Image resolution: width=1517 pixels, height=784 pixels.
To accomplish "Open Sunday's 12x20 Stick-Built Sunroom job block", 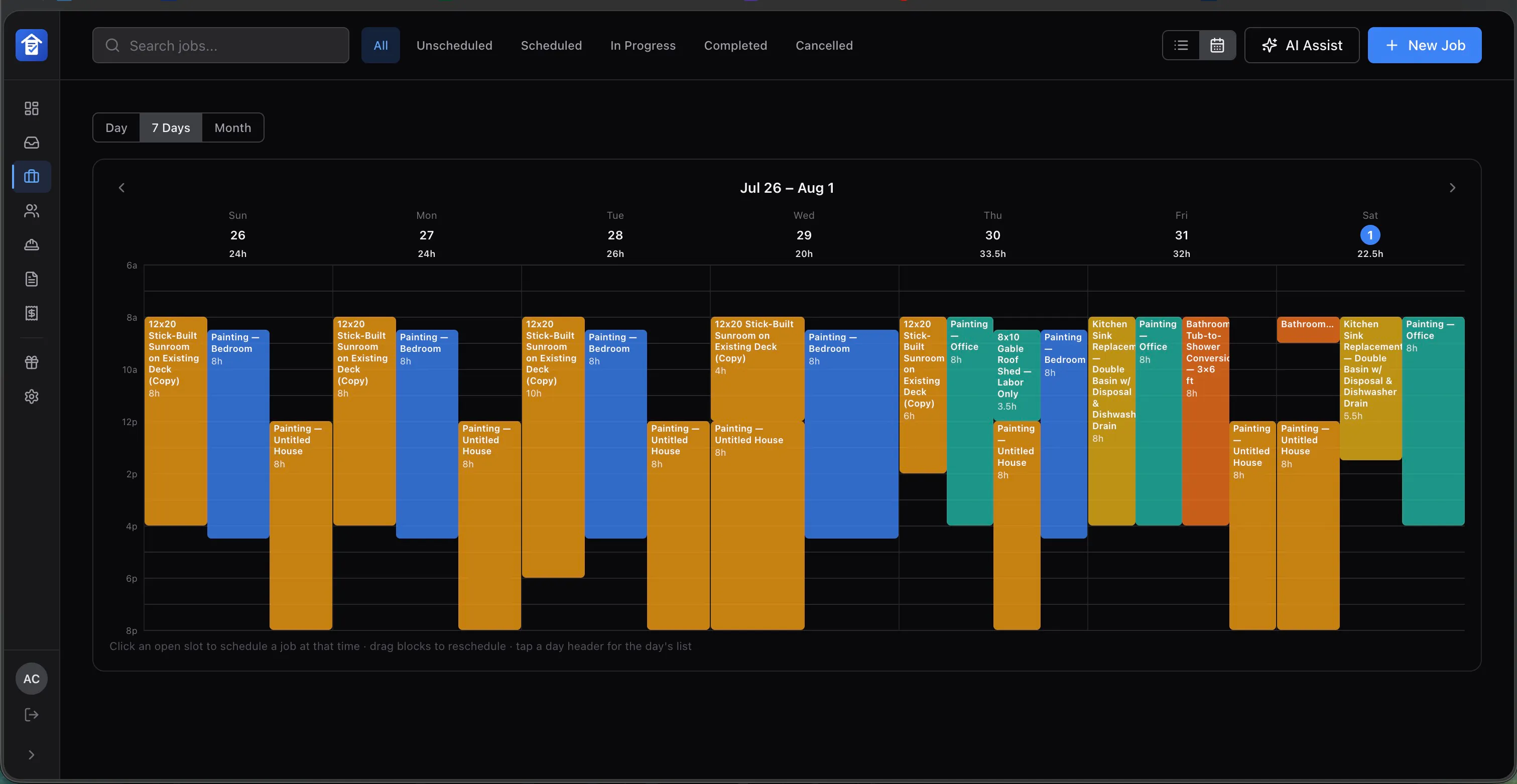I will [x=176, y=421].
